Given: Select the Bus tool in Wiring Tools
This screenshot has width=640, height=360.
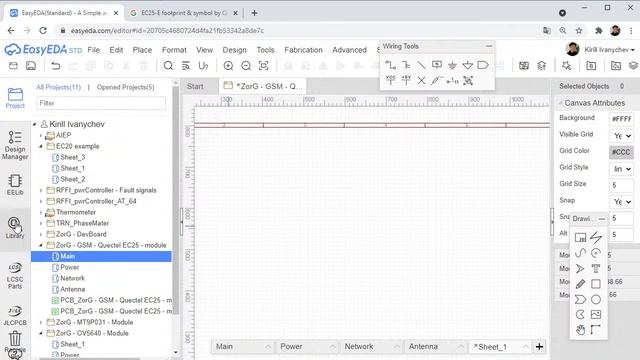Looking at the screenshot, I should point(406,65).
